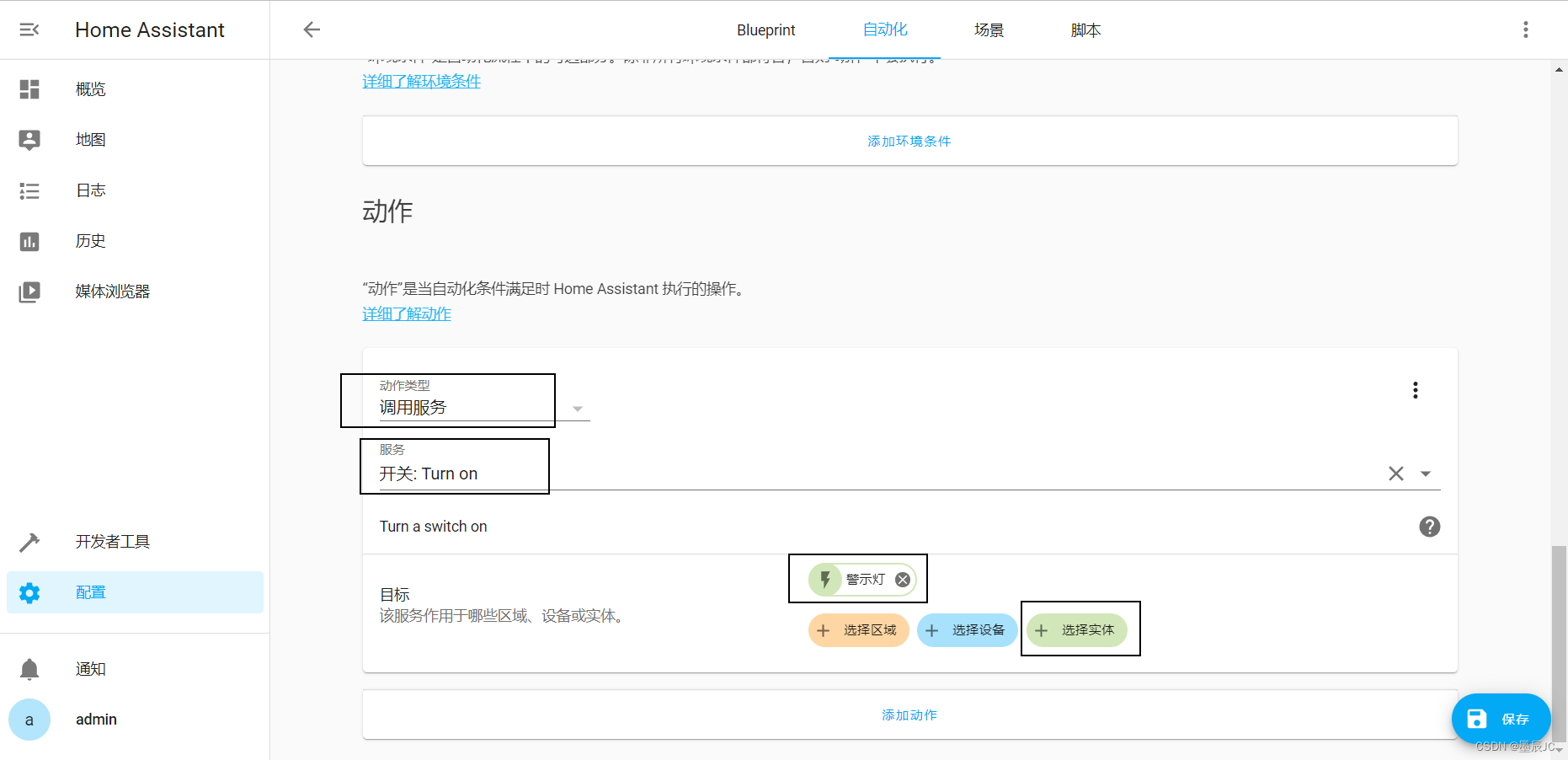This screenshot has height=760, width=1568.
Task: Open the 详细了解环境条件 link
Action: (x=421, y=82)
